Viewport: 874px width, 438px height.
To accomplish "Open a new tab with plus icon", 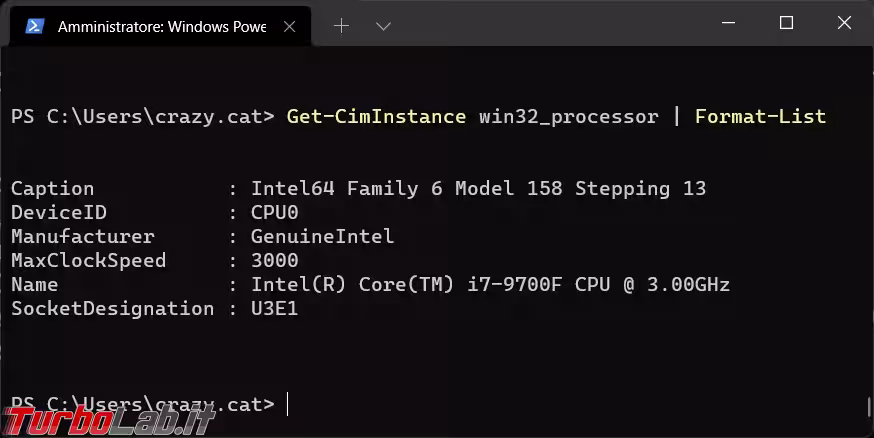I will (341, 26).
